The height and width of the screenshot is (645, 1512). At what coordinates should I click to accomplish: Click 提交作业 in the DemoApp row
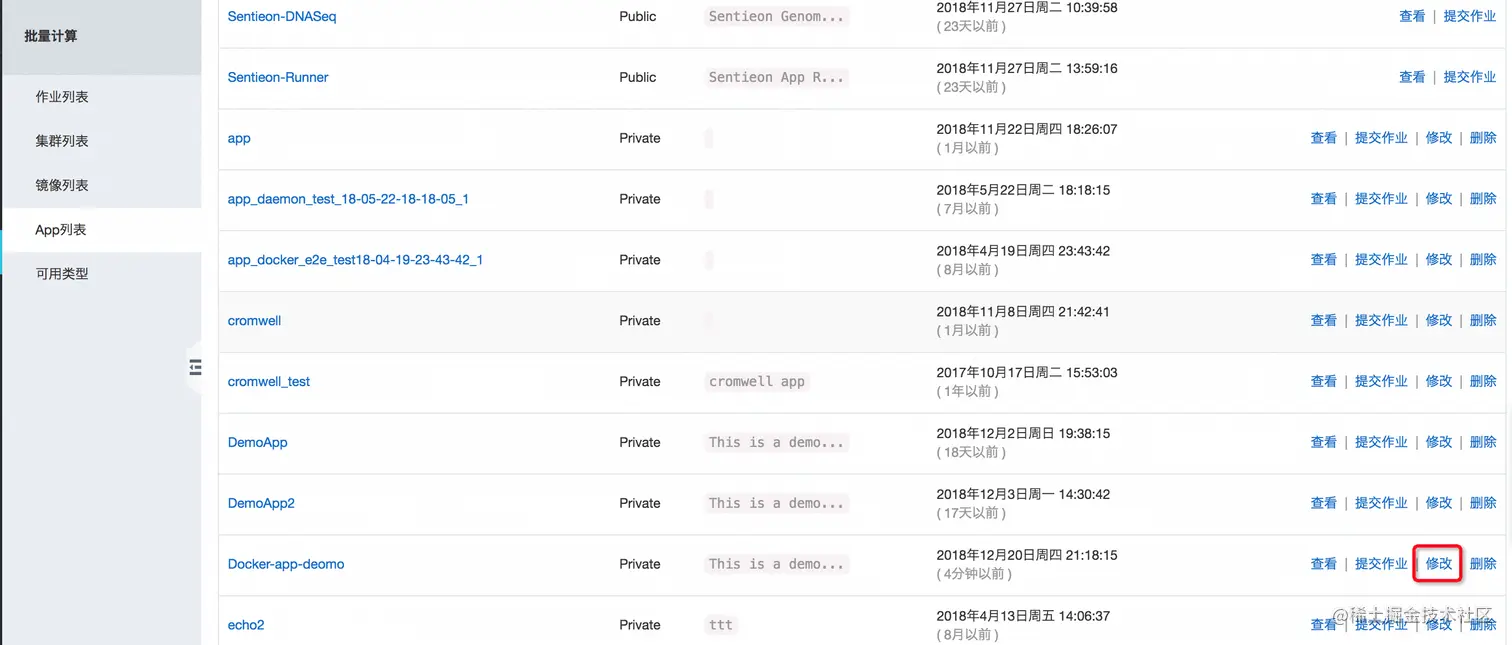click(1381, 442)
